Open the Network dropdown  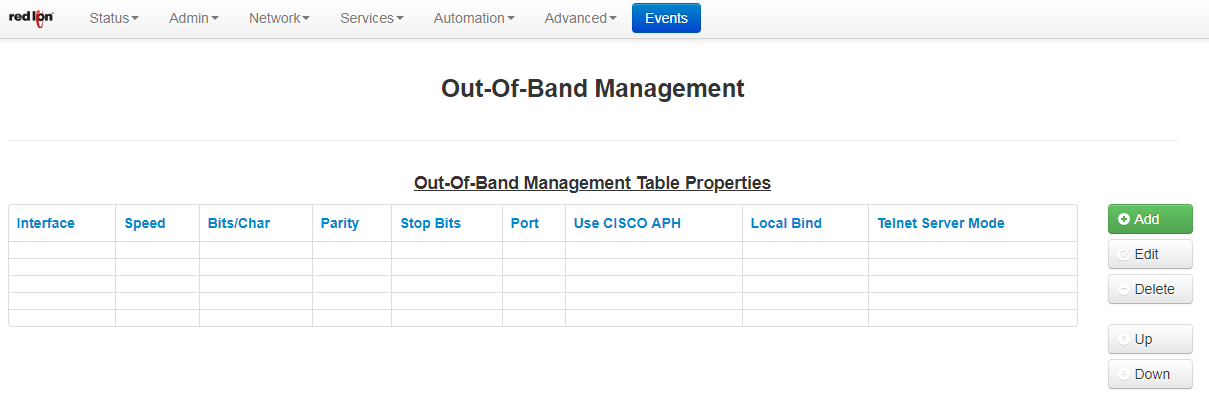279,18
